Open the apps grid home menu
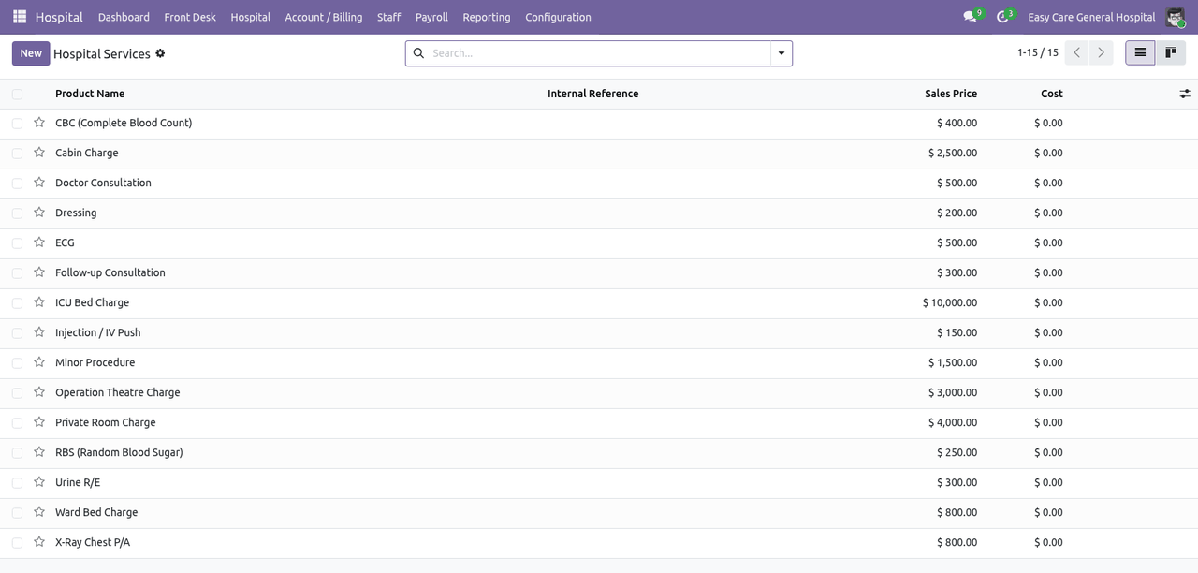The image size is (1198, 573). [x=19, y=17]
